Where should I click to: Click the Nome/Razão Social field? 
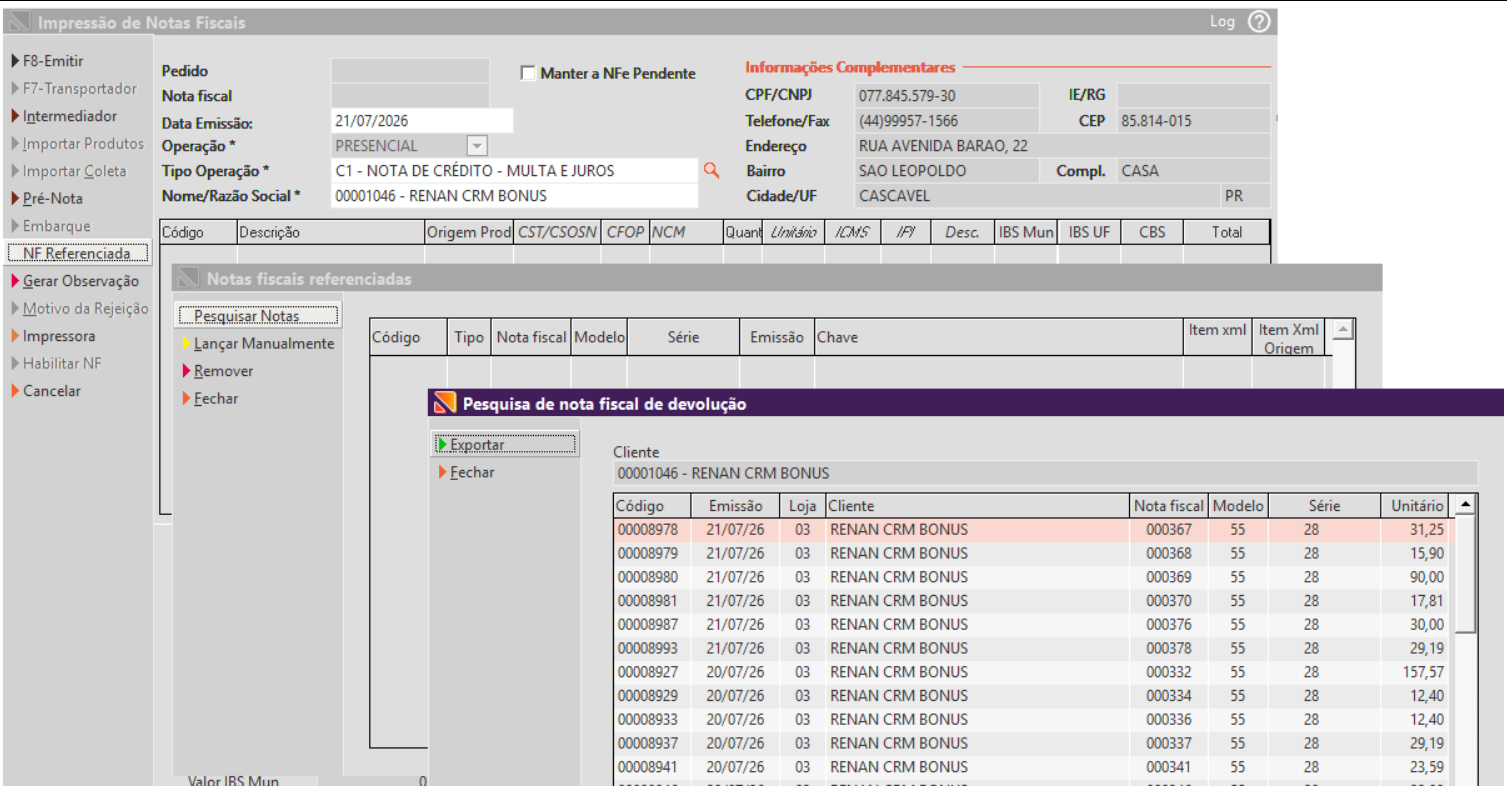click(x=514, y=196)
